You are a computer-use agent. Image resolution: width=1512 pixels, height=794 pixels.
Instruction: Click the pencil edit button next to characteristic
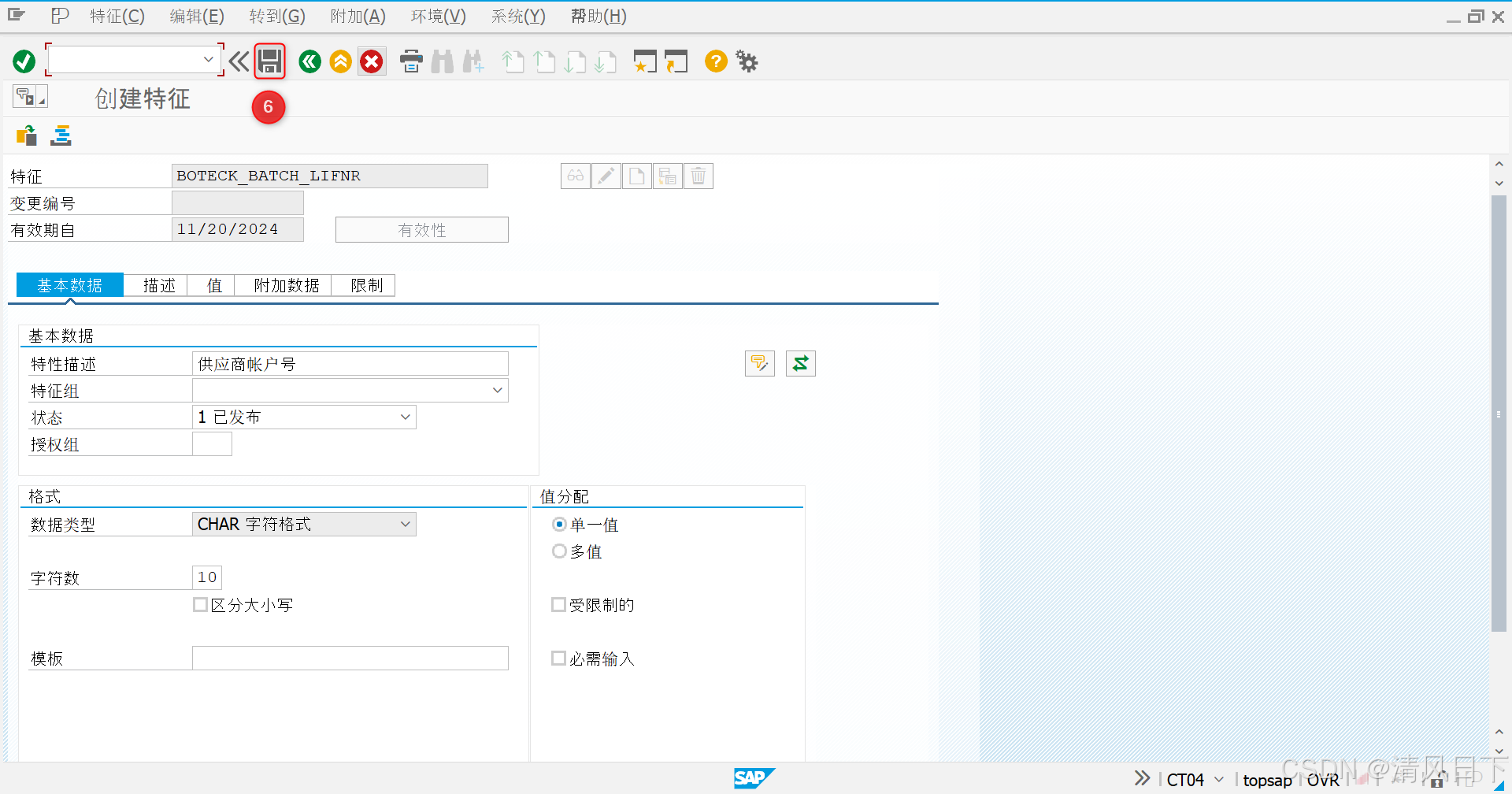606,176
